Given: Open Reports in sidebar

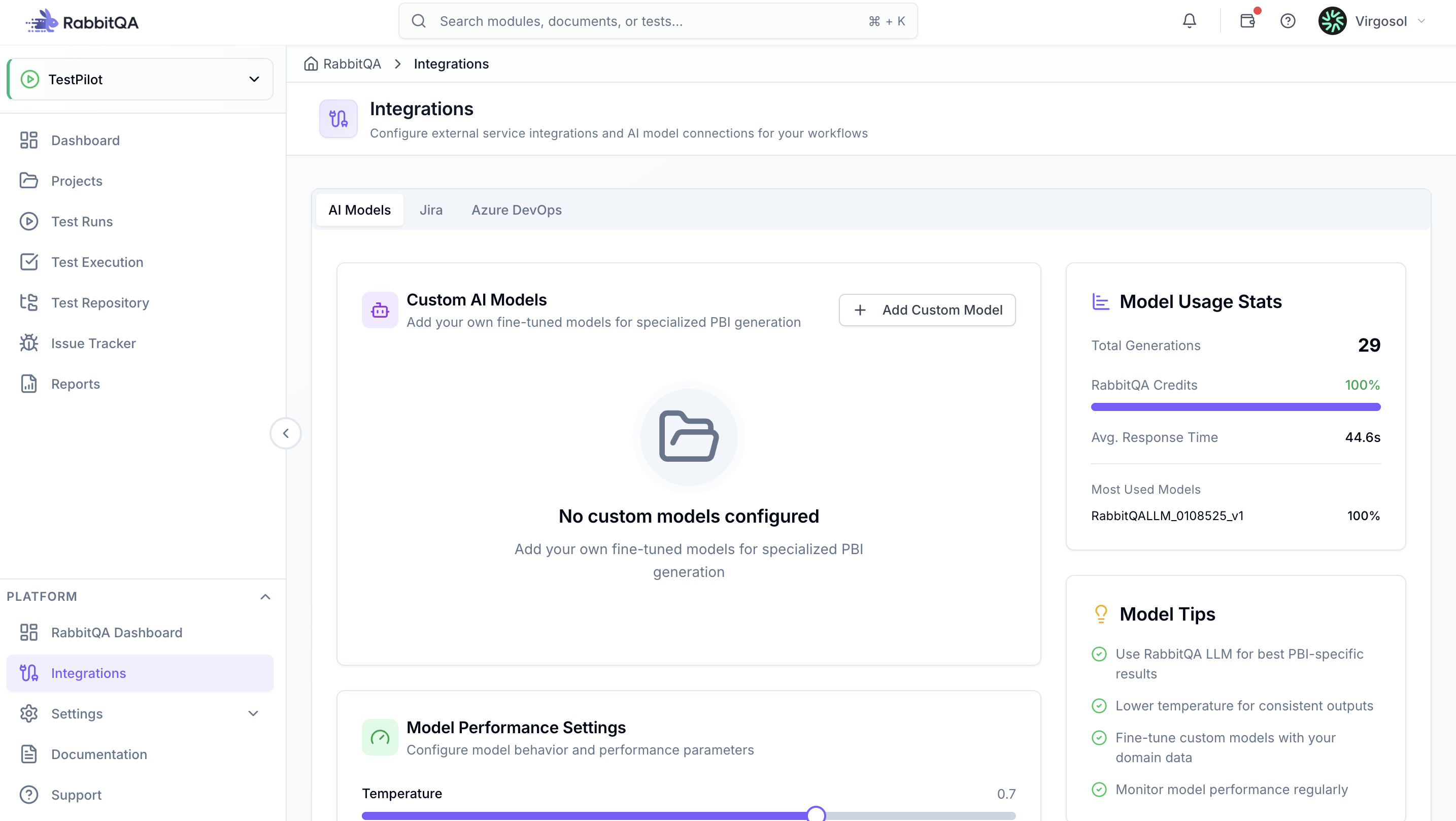Looking at the screenshot, I should tap(140, 384).
